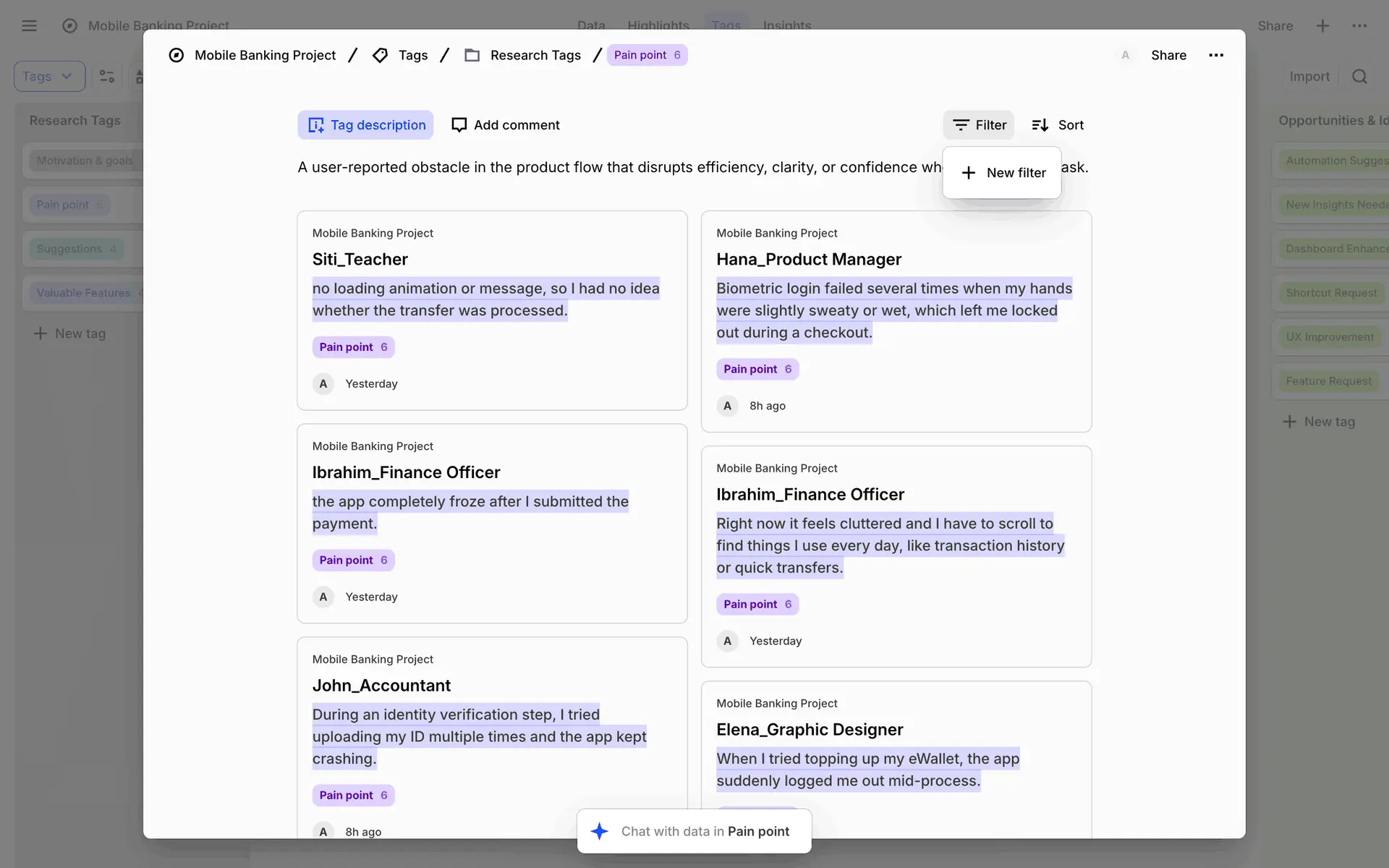Click the plus icon beside New filter
Screen dimensions: 1389x868
tap(969, 173)
